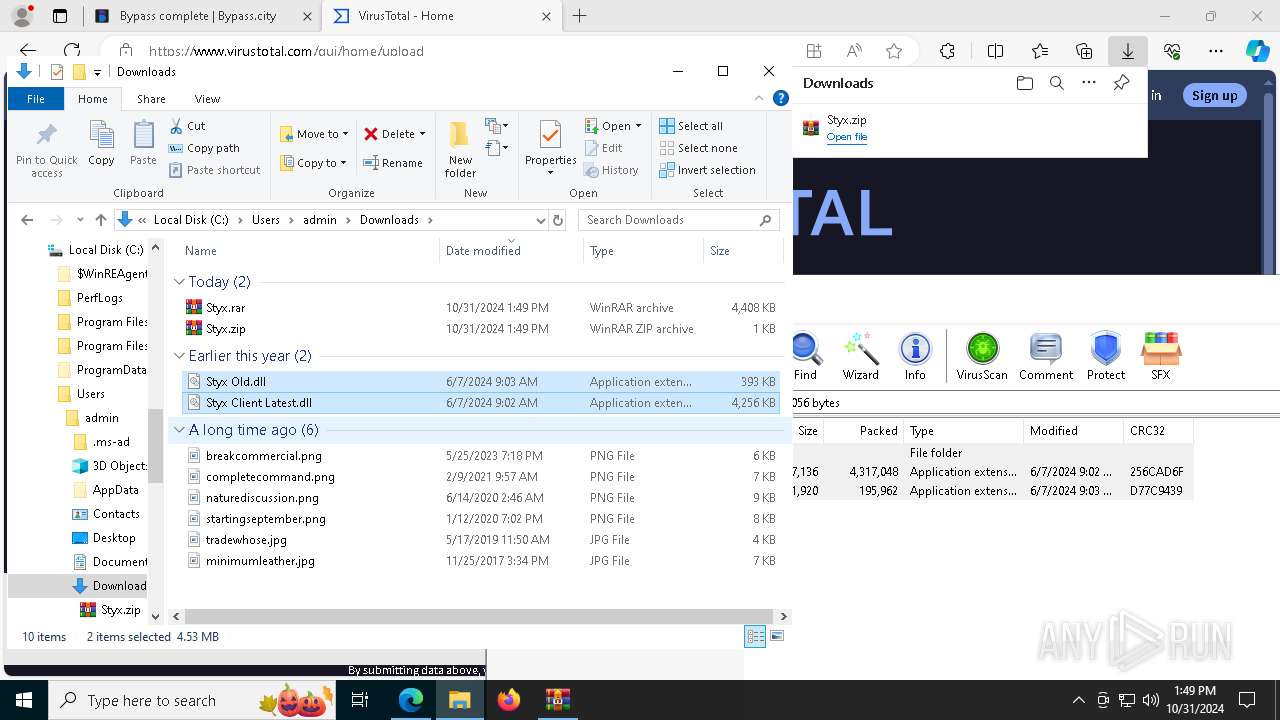Open the Copy to dropdown
This screenshot has height=720, width=1280.
click(313, 163)
